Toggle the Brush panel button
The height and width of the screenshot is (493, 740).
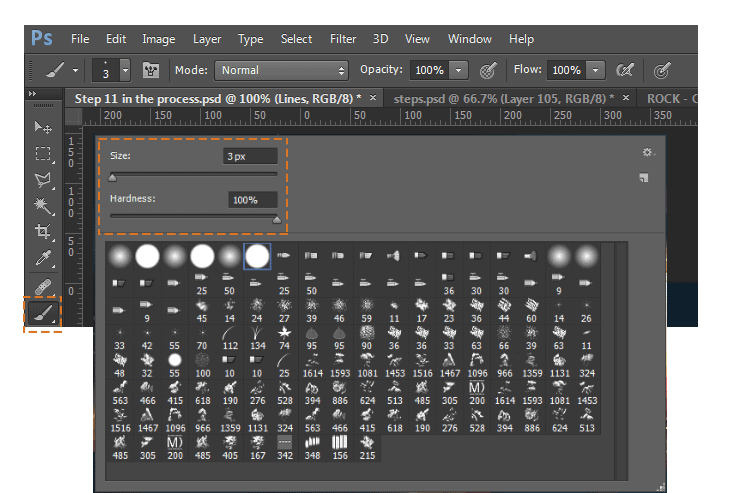point(152,71)
